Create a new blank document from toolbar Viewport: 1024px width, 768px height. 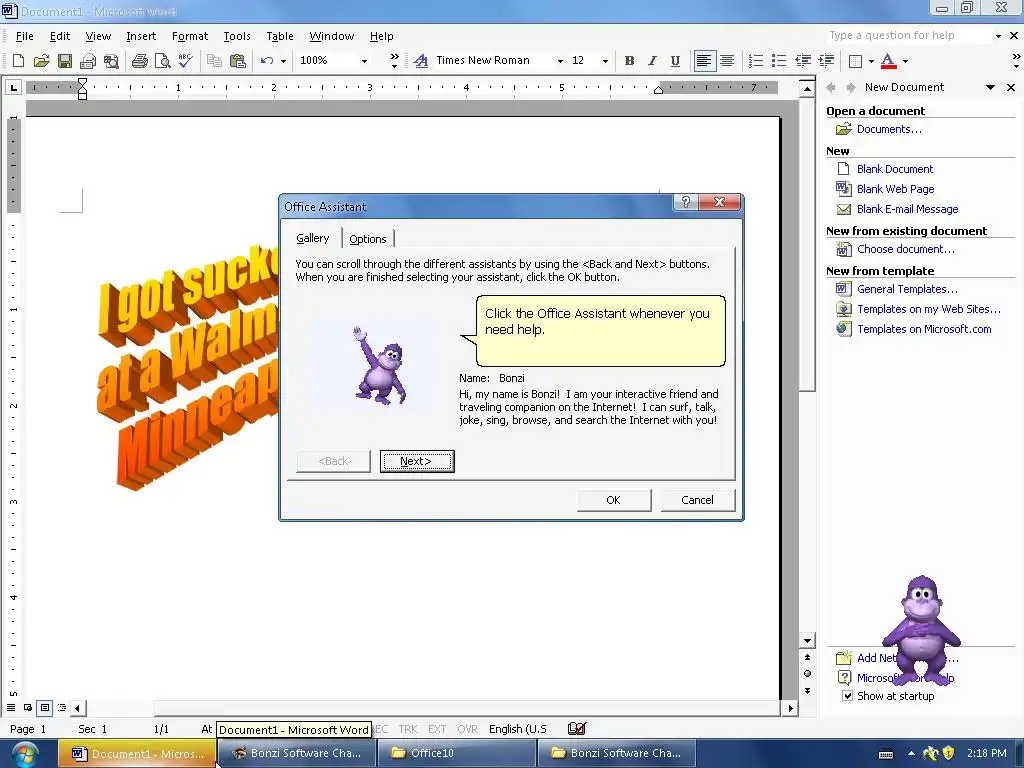pos(18,61)
